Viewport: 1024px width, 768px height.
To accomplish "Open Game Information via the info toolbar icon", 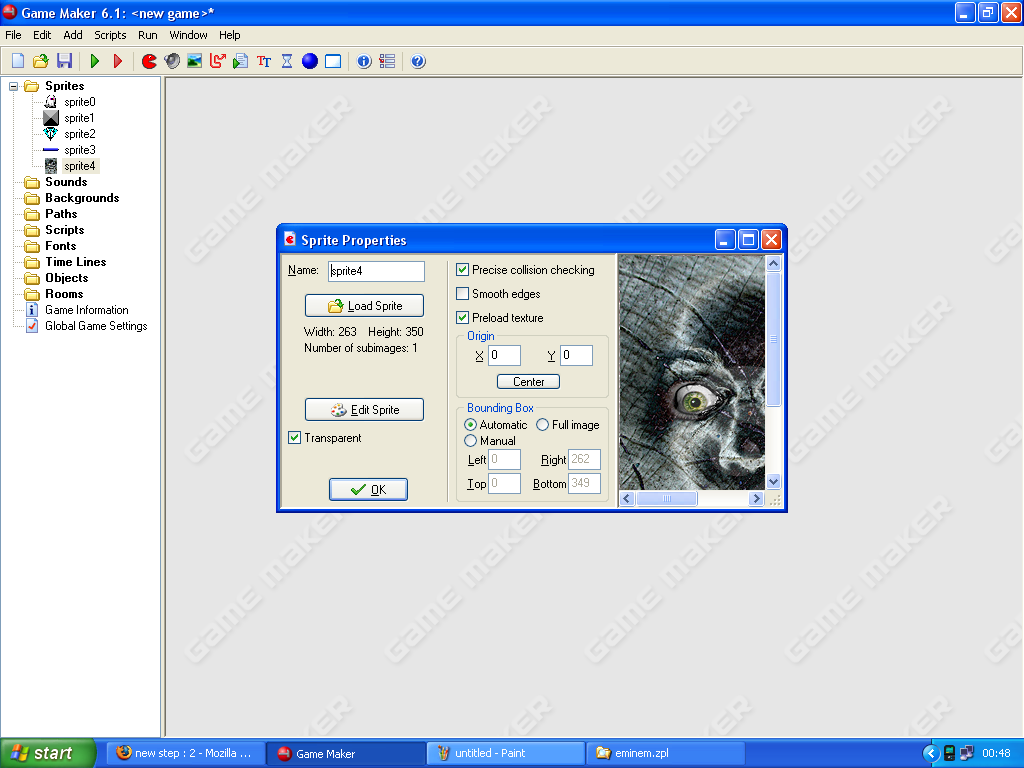I will pos(363,61).
